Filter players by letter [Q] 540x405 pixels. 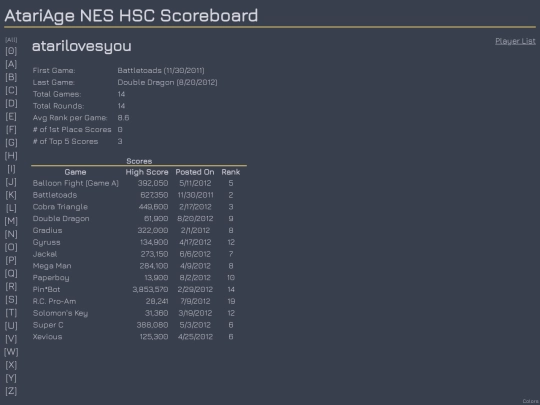pos(11,273)
